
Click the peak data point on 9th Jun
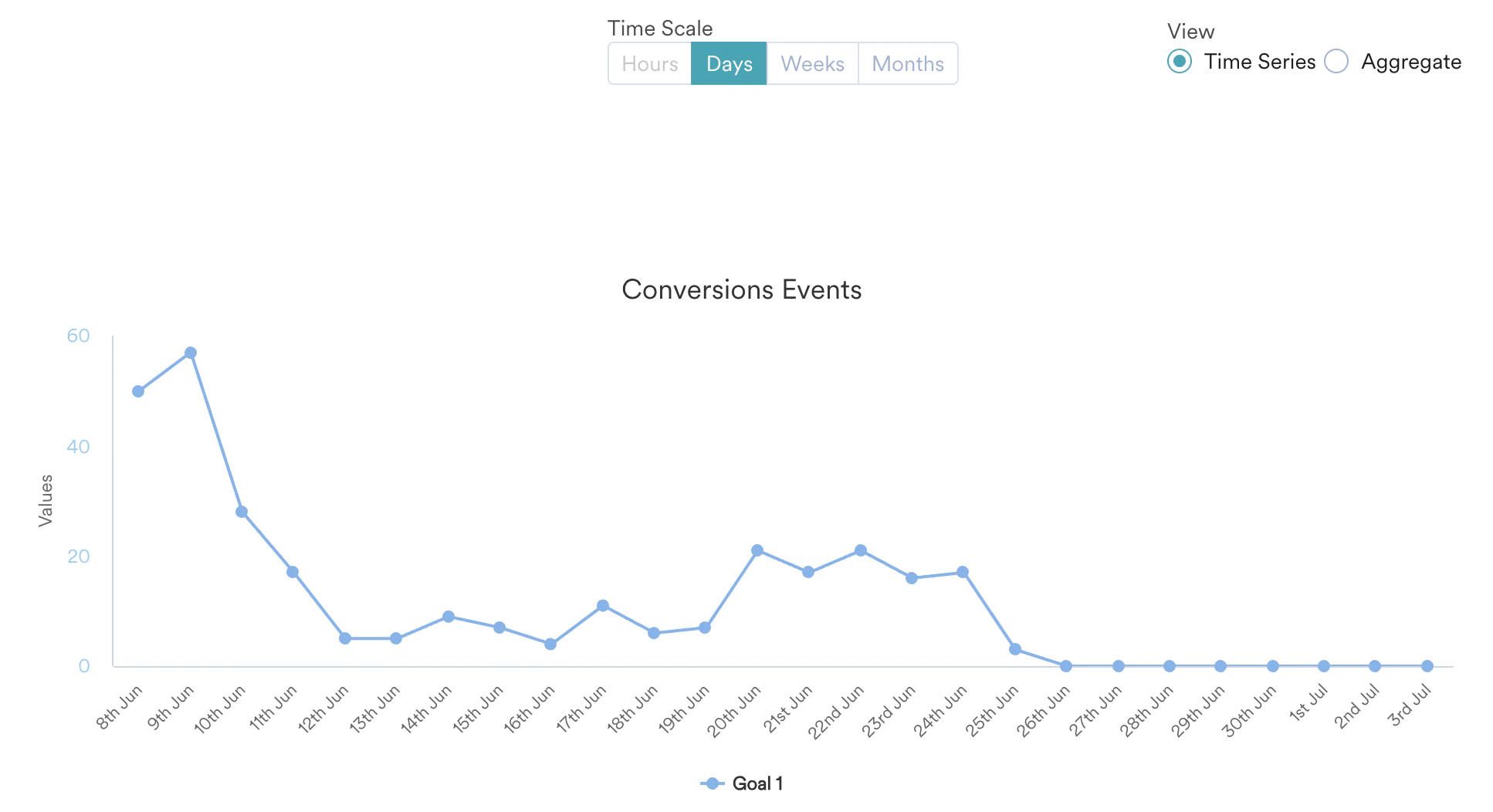(190, 352)
